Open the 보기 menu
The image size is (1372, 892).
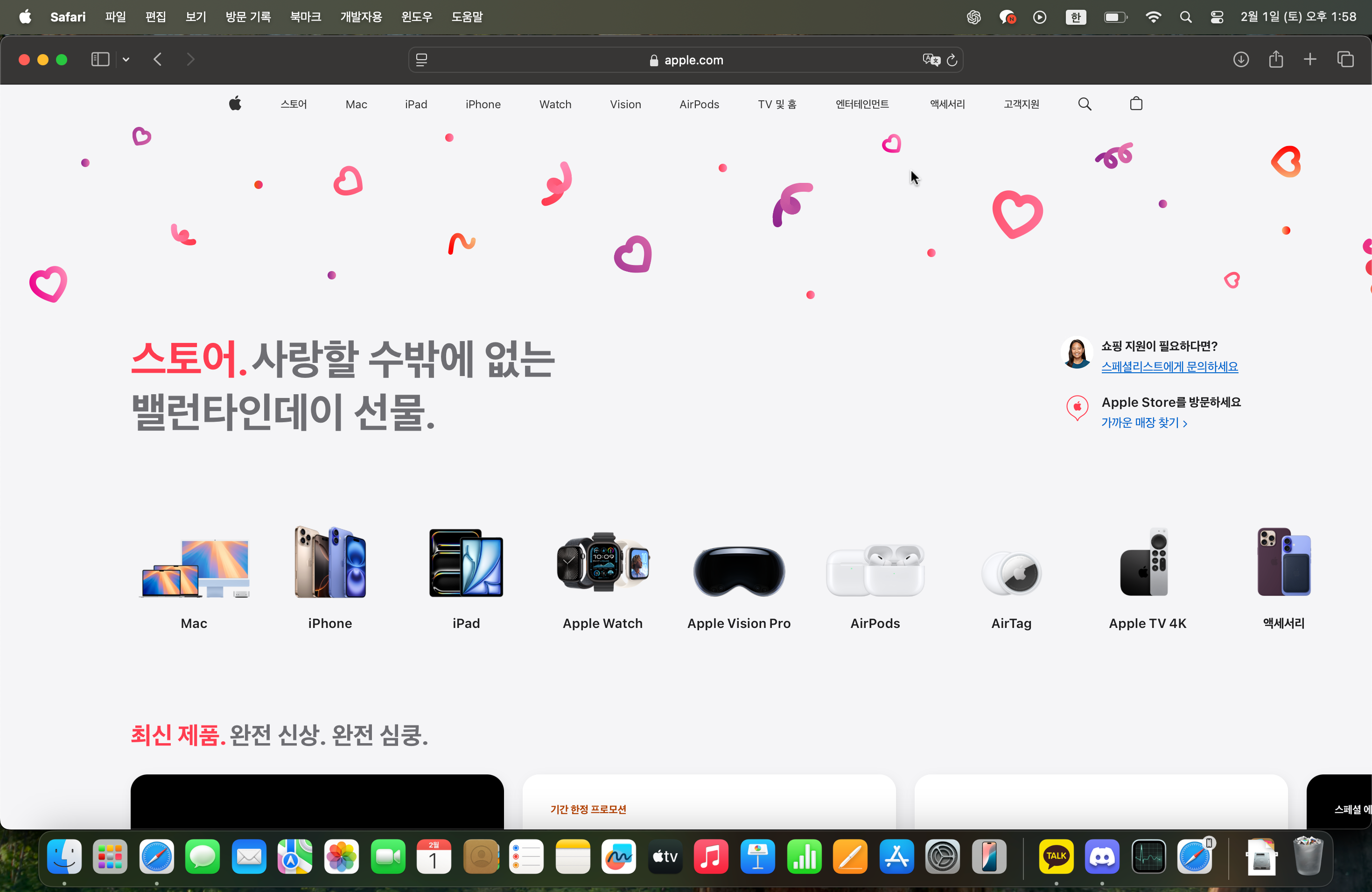point(196,17)
